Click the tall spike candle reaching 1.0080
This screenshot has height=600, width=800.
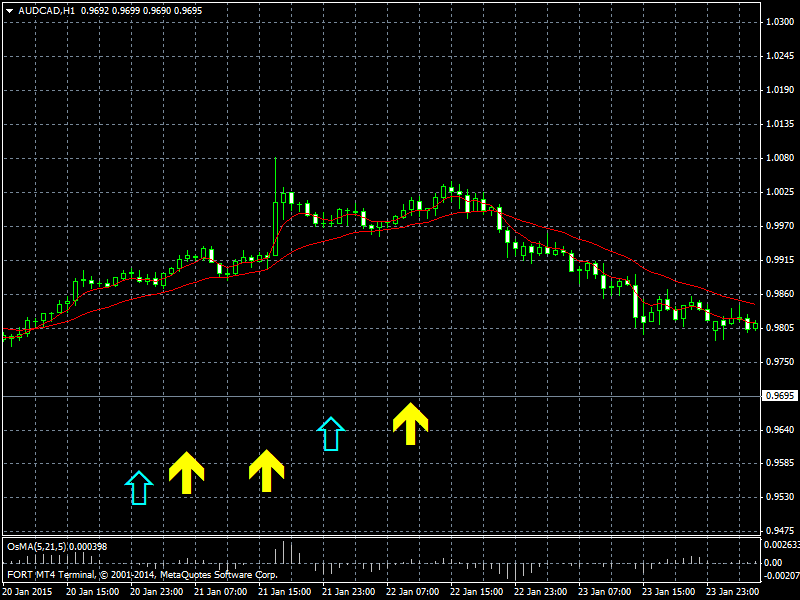(276, 207)
